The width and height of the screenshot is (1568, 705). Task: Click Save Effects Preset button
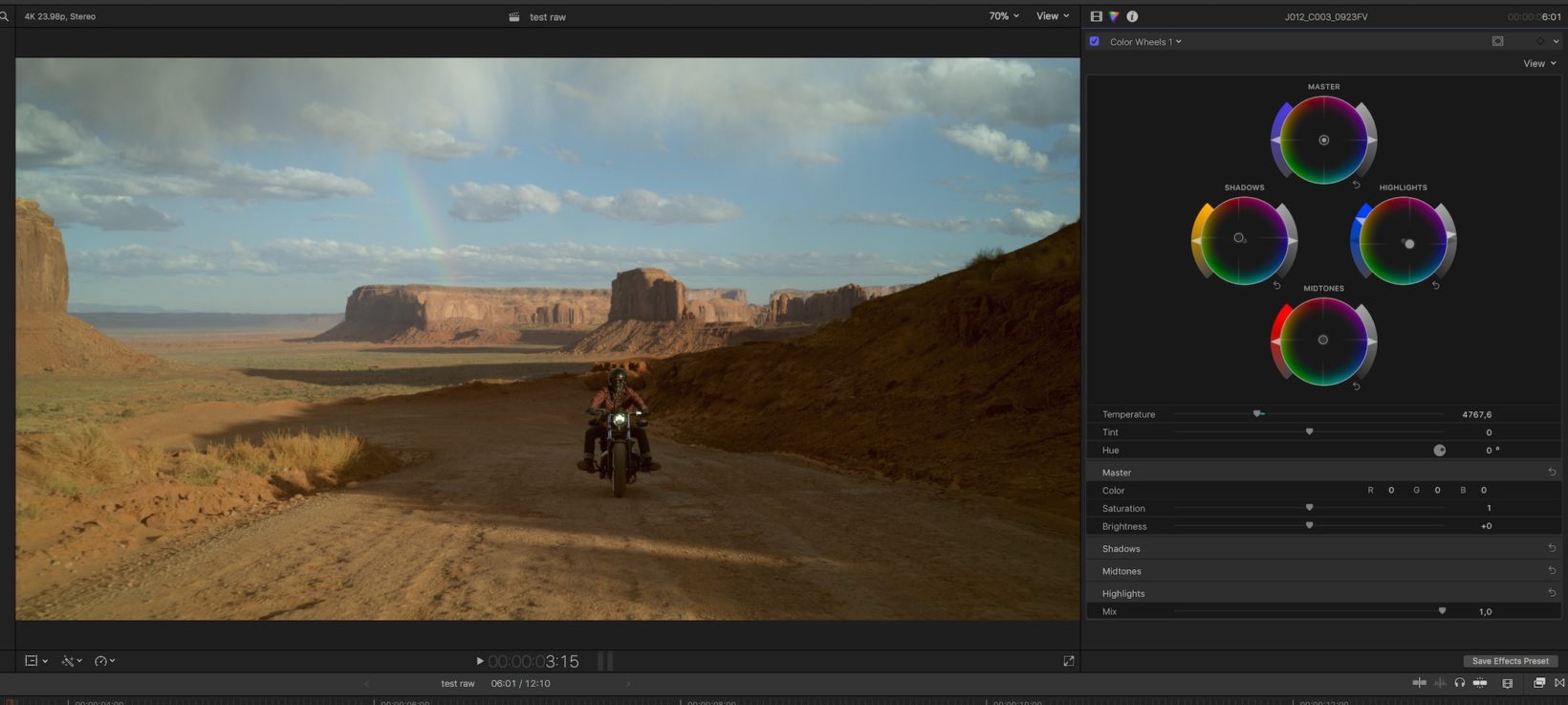pos(1510,661)
